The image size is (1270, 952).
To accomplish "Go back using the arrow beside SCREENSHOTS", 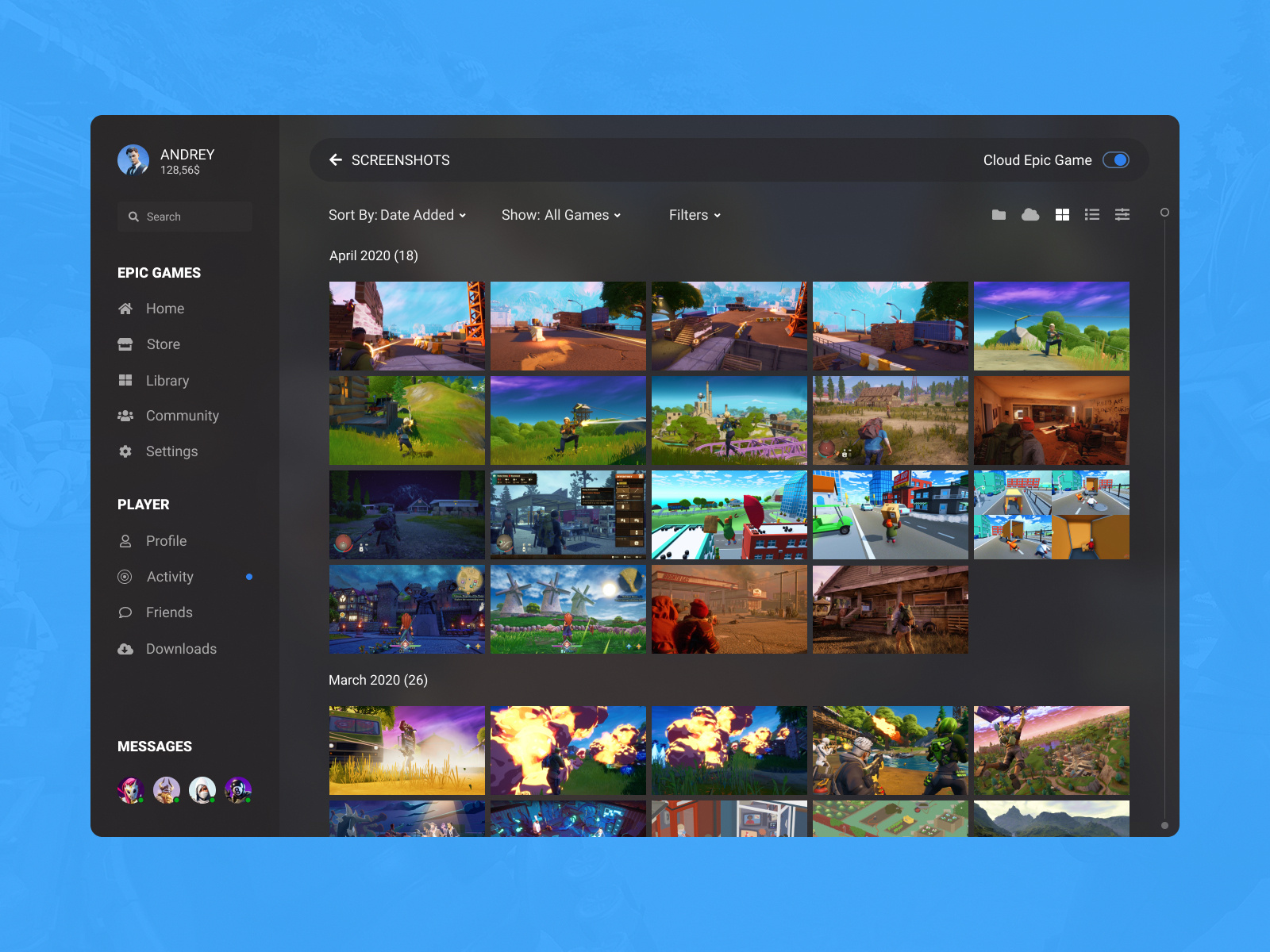I will point(336,159).
